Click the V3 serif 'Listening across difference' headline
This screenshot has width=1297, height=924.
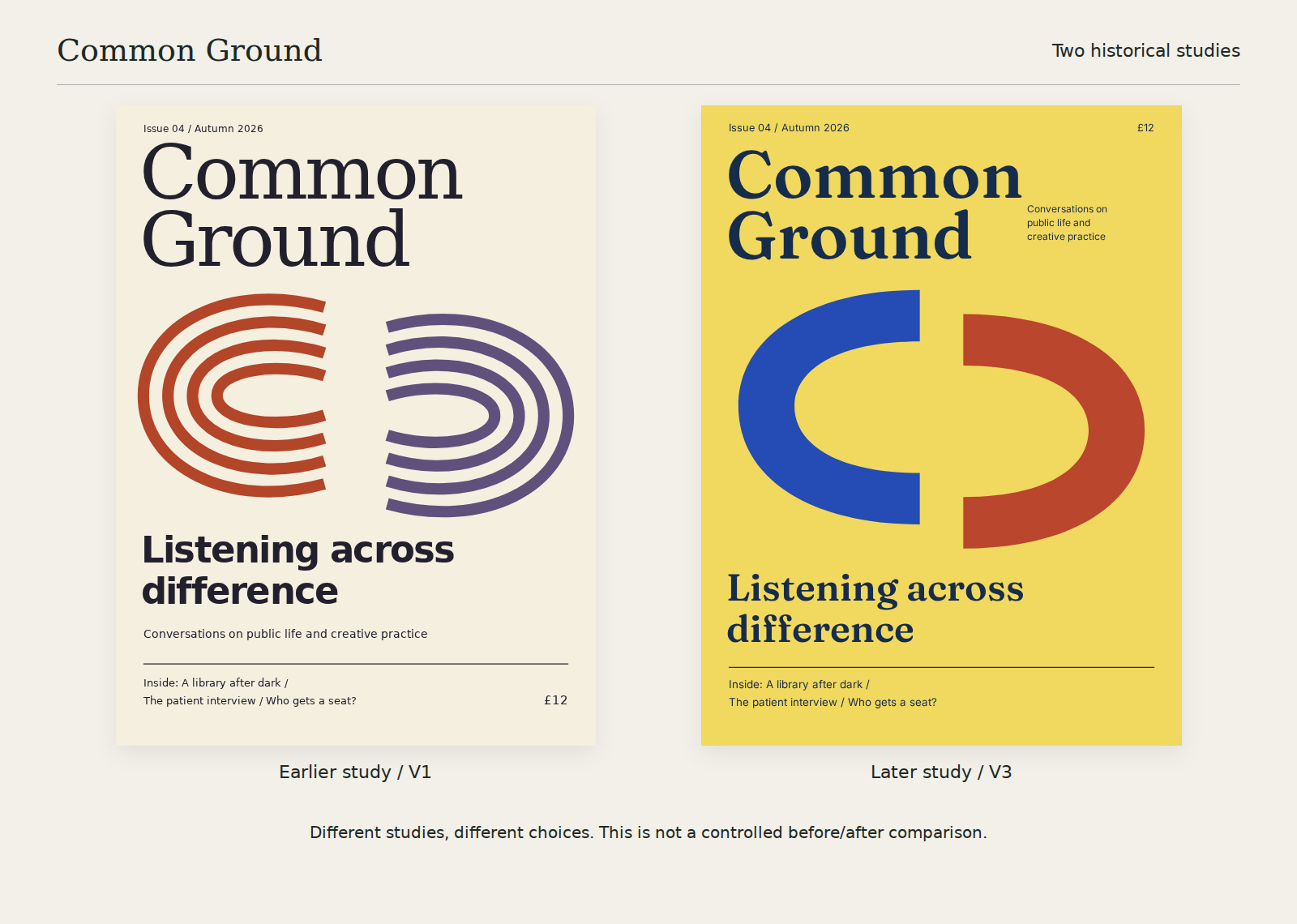click(875, 609)
